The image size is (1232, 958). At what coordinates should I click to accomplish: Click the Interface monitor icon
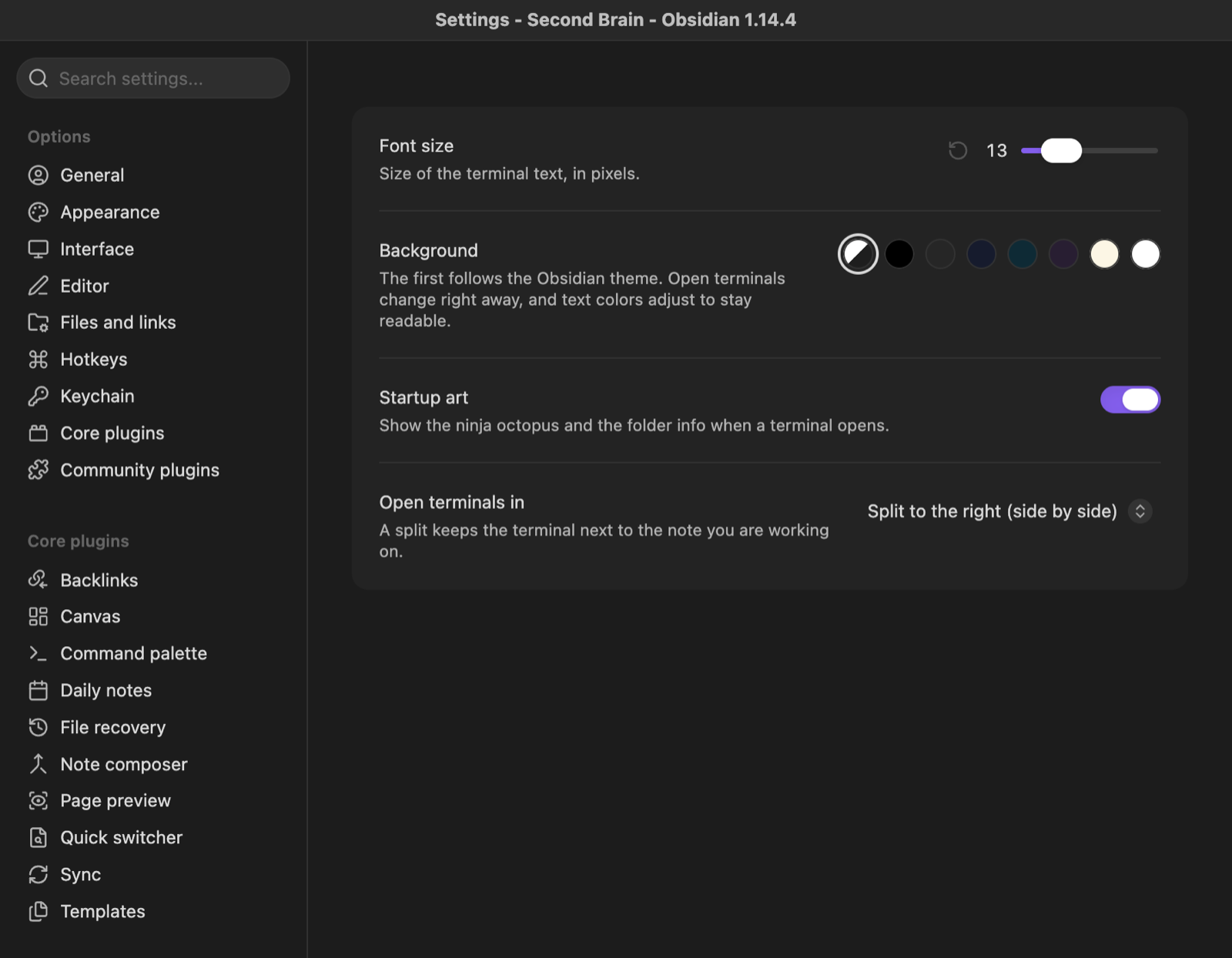[38, 250]
